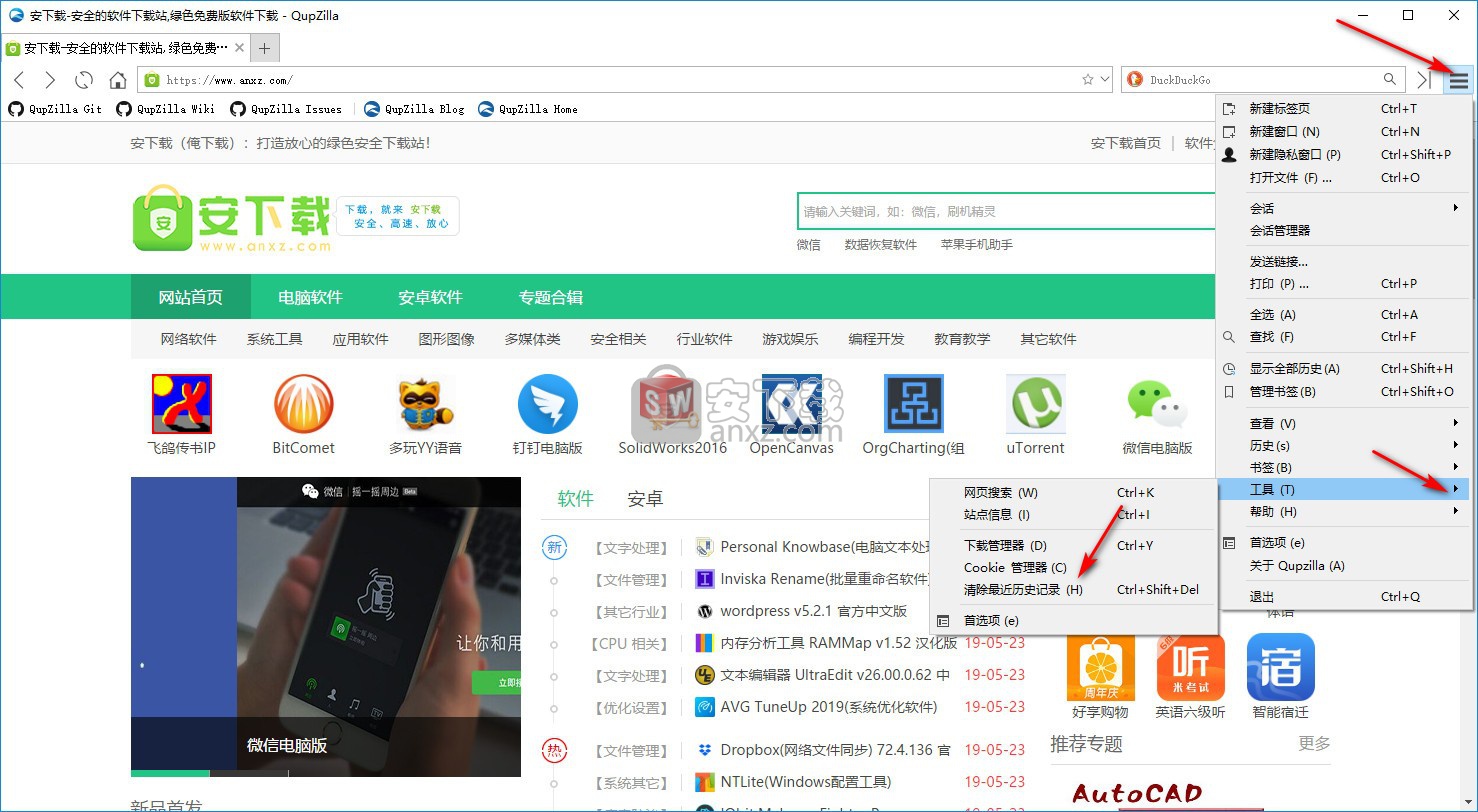Open the QupZilla Home bookmark
This screenshot has height=812, width=1478.
(528, 109)
